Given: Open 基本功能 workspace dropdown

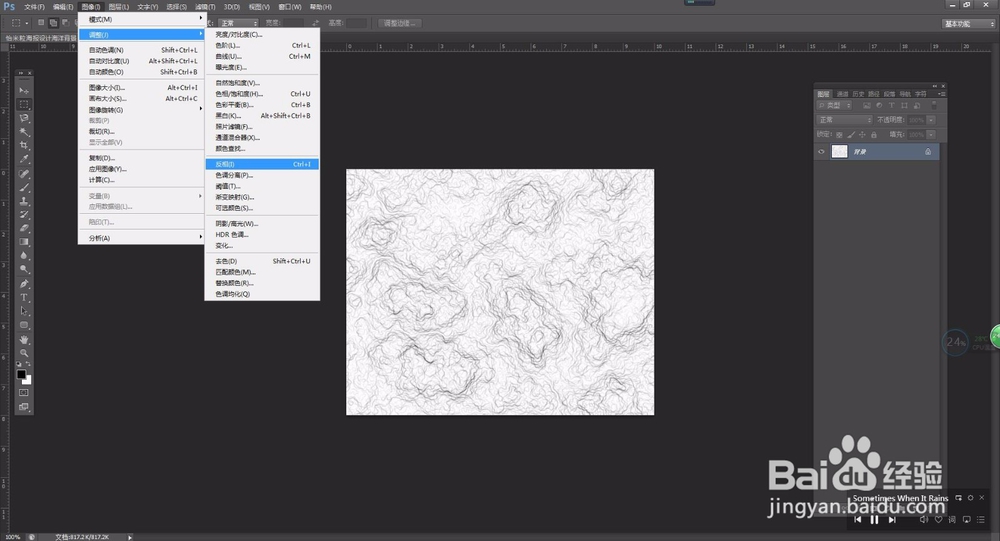Looking at the screenshot, I should click(x=968, y=24).
